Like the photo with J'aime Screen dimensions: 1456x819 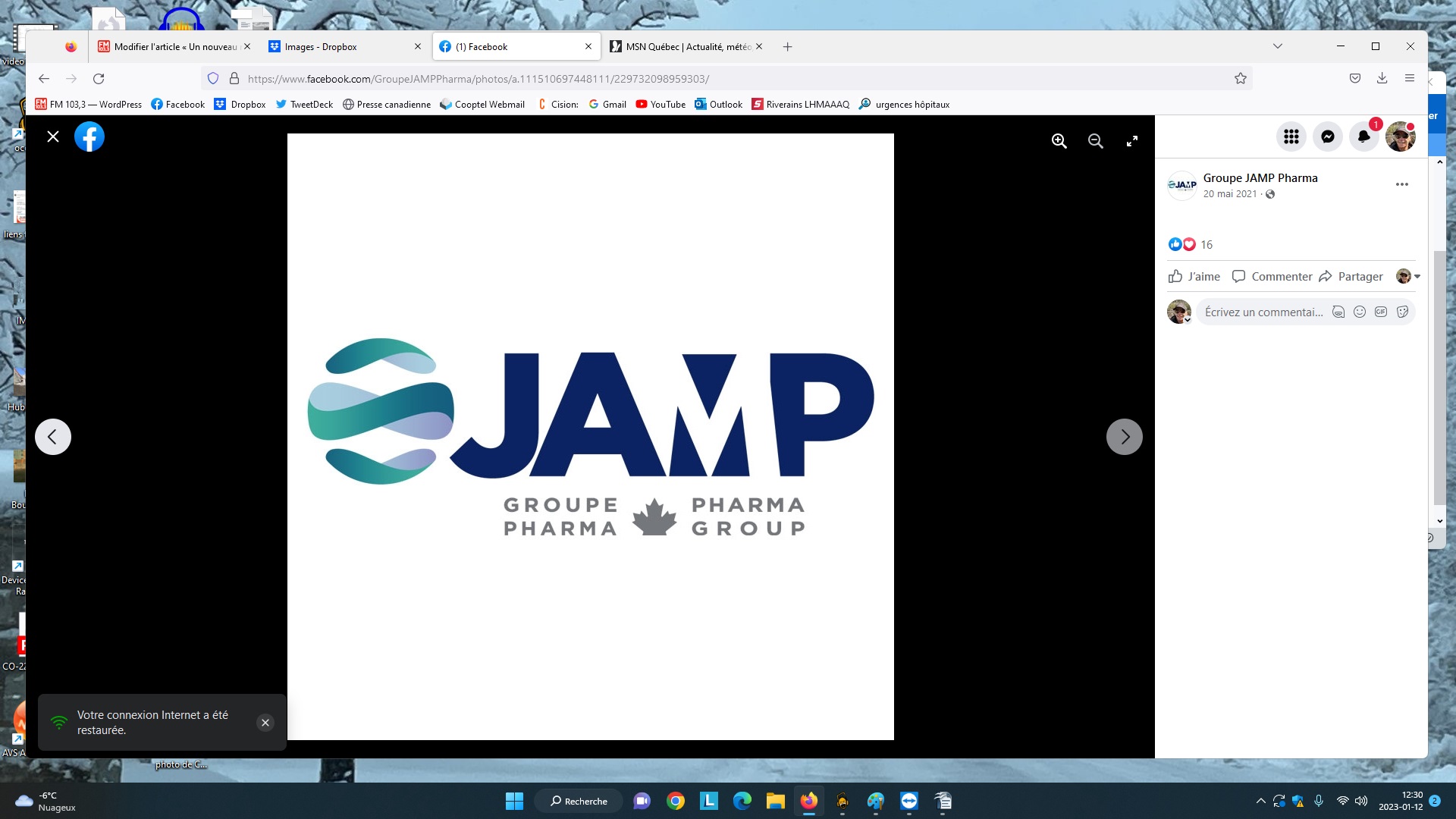click(x=1194, y=276)
